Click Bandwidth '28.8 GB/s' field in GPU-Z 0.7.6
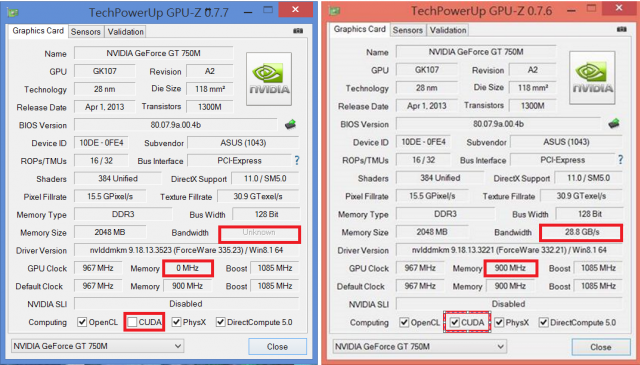The height and width of the screenshot is (365, 640). pos(581,232)
